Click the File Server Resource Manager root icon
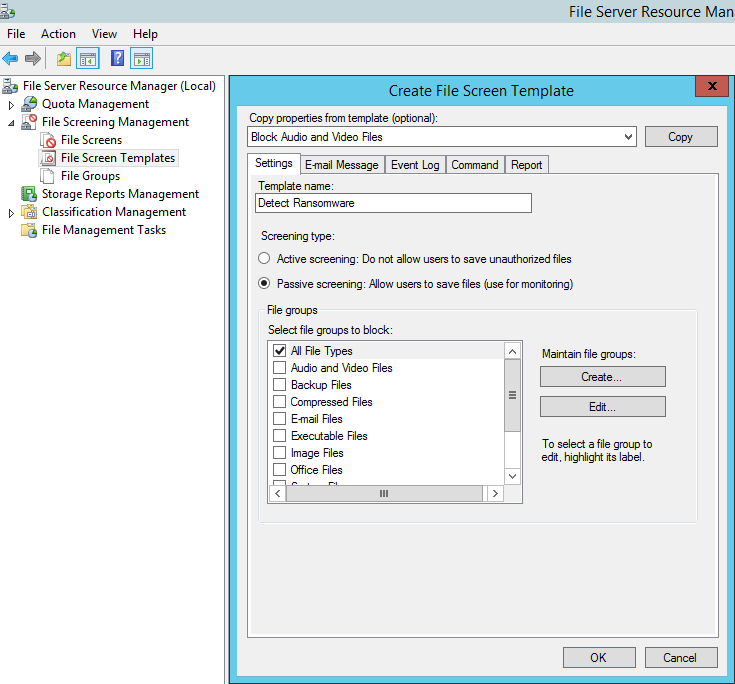 click(x=10, y=86)
